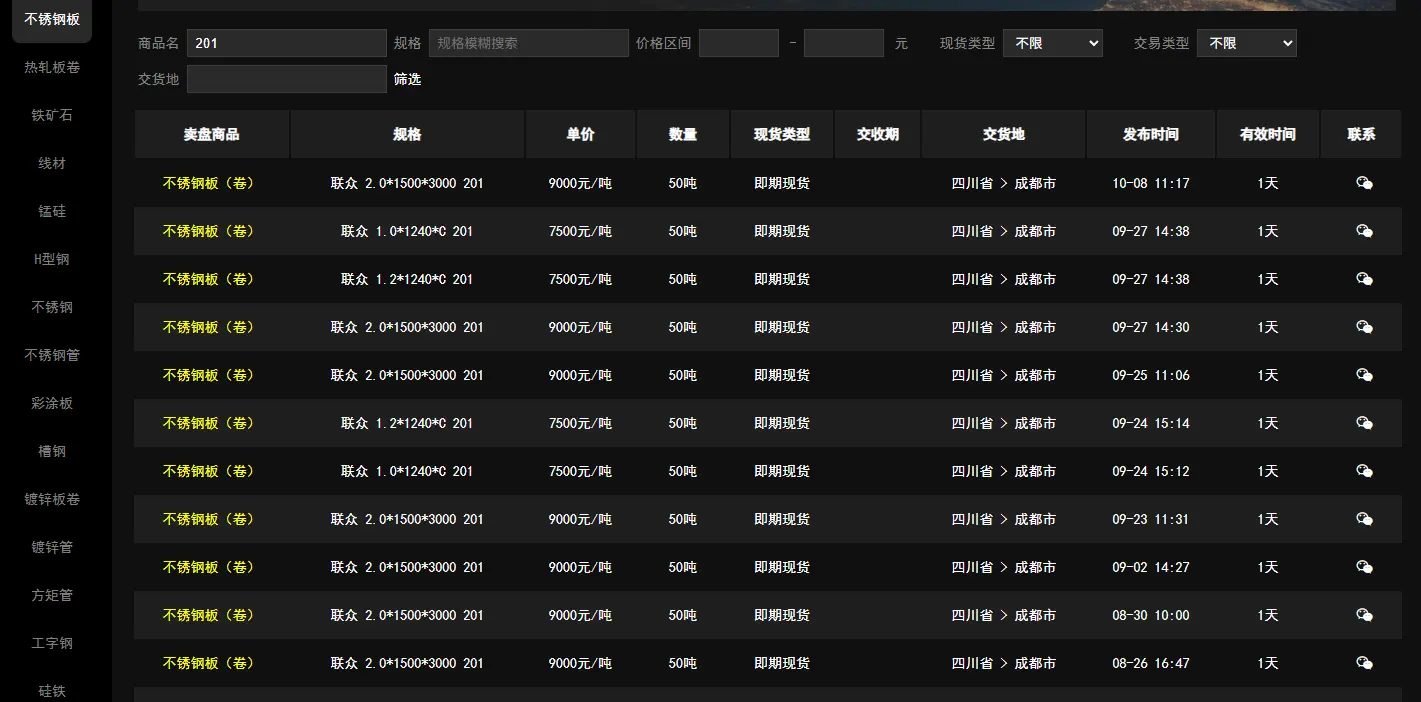Choose 镀锌板卷 from the sidebar
Screen dimensions: 1421x702
52,499
